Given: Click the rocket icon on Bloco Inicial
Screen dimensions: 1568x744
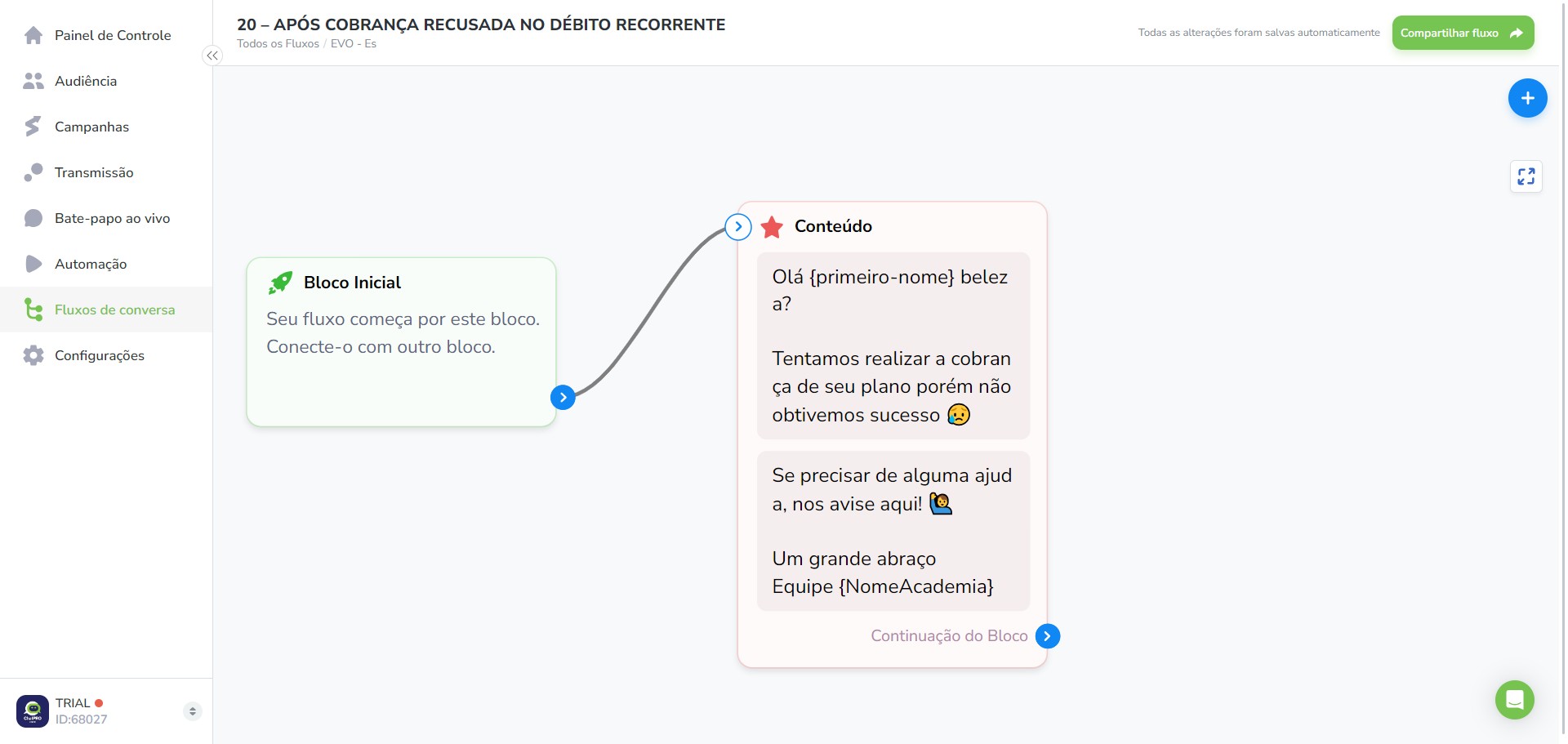Looking at the screenshot, I should [280, 283].
